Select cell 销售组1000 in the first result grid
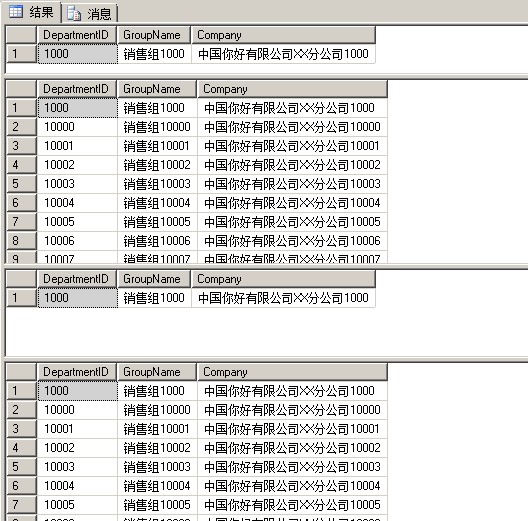Image resolution: width=528 pixels, height=521 pixels. pos(154,54)
